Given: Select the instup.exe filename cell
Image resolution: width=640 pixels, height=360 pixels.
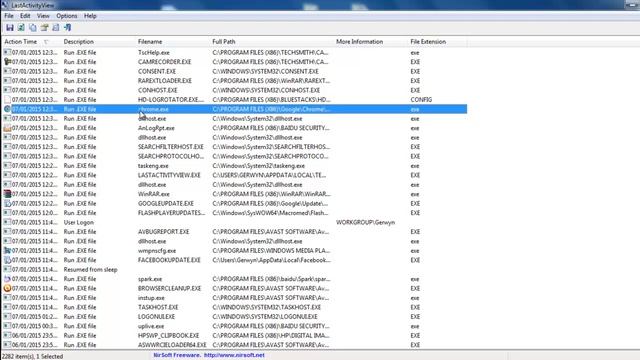Looking at the screenshot, I should [151, 298].
